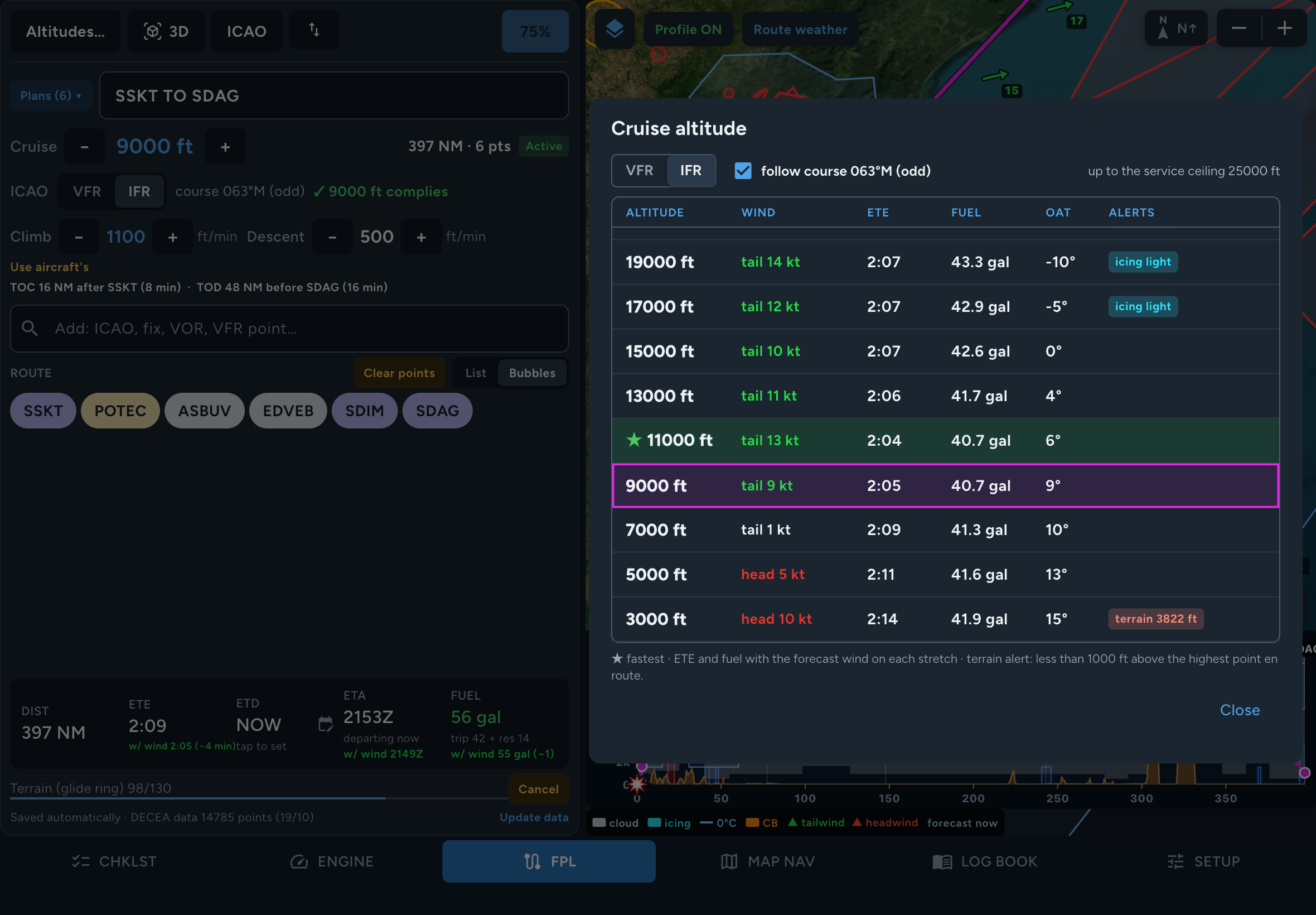
Task: Select IFR in Cruise altitude dialog
Action: (691, 170)
